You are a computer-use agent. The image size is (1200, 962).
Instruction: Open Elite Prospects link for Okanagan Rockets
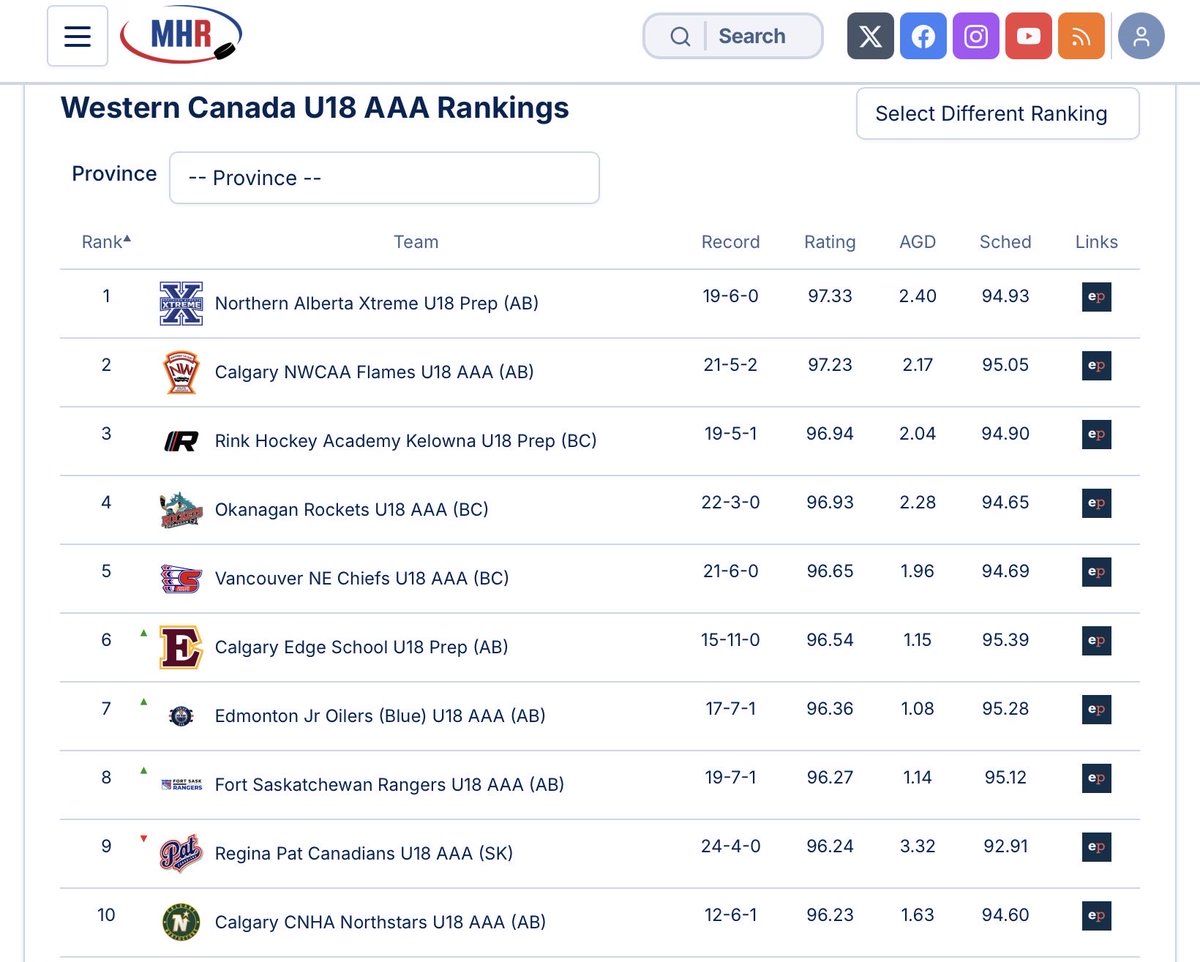pos(1096,503)
